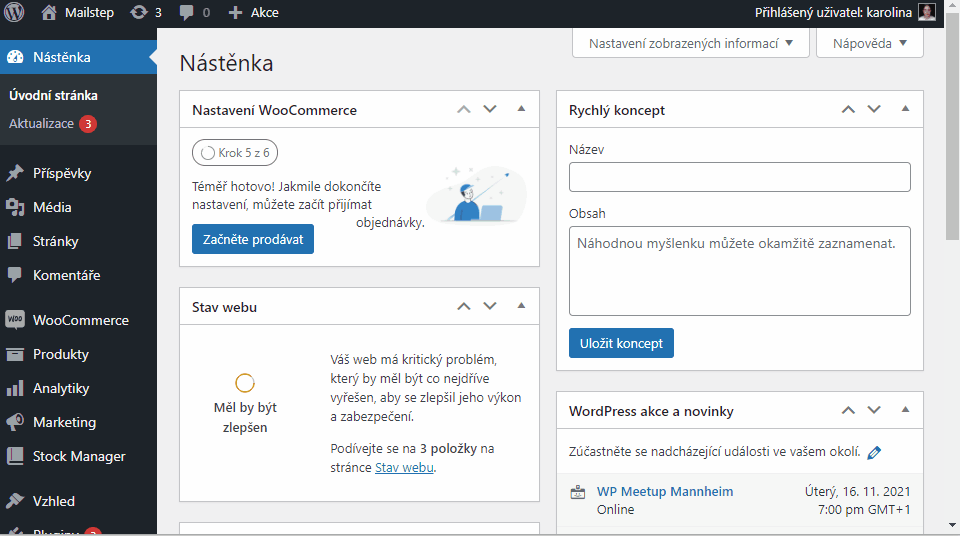
Task: Click the Mailstep home icon
Action: 49,12
